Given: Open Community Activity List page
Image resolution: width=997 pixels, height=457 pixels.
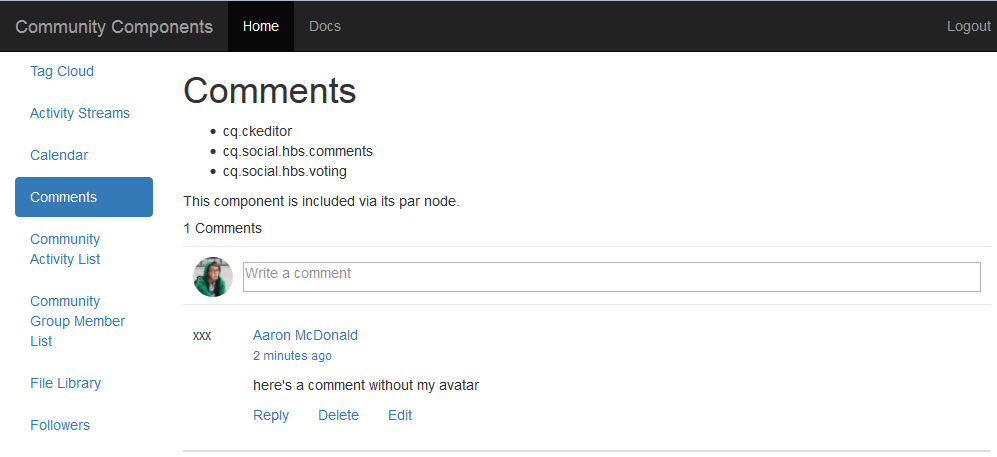Looking at the screenshot, I should tap(65, 249).
